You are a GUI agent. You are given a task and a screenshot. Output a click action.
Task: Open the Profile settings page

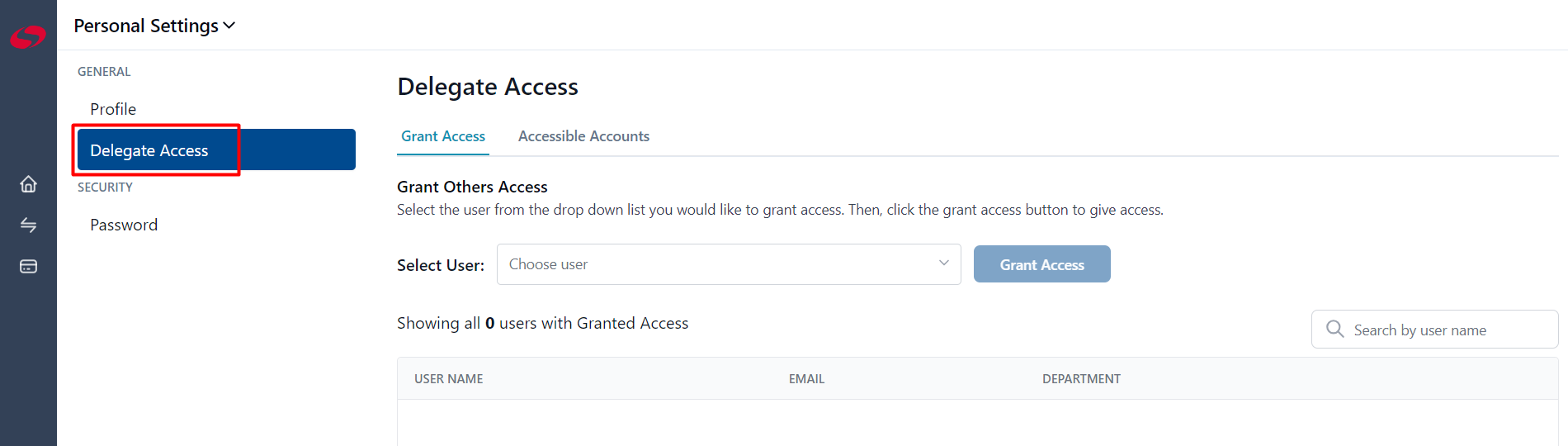click(113, 109)
